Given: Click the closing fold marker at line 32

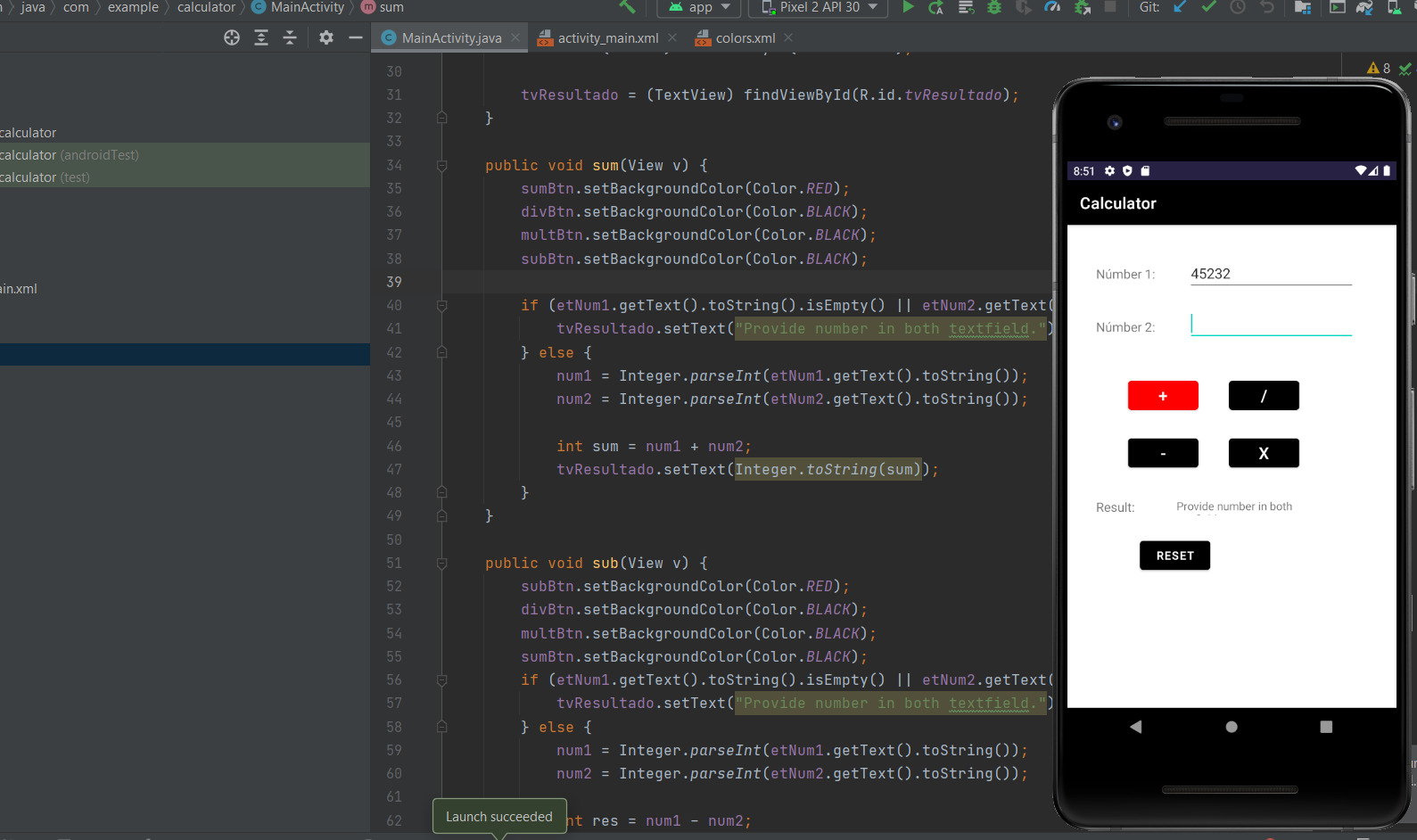Looking at the screenshot, I should coord(441,118).
